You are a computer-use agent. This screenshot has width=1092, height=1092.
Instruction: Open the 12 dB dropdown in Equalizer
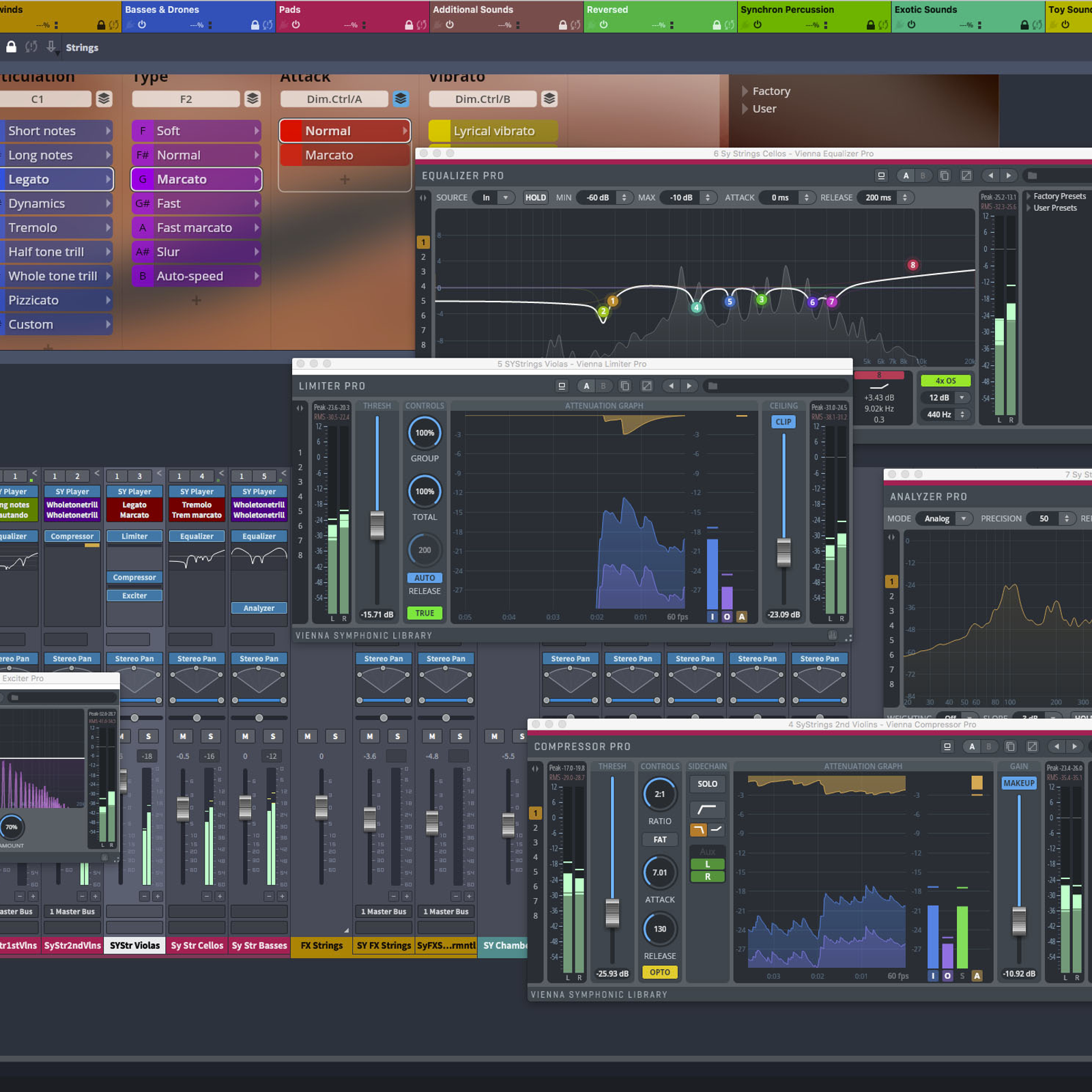(x=945, y=398)
